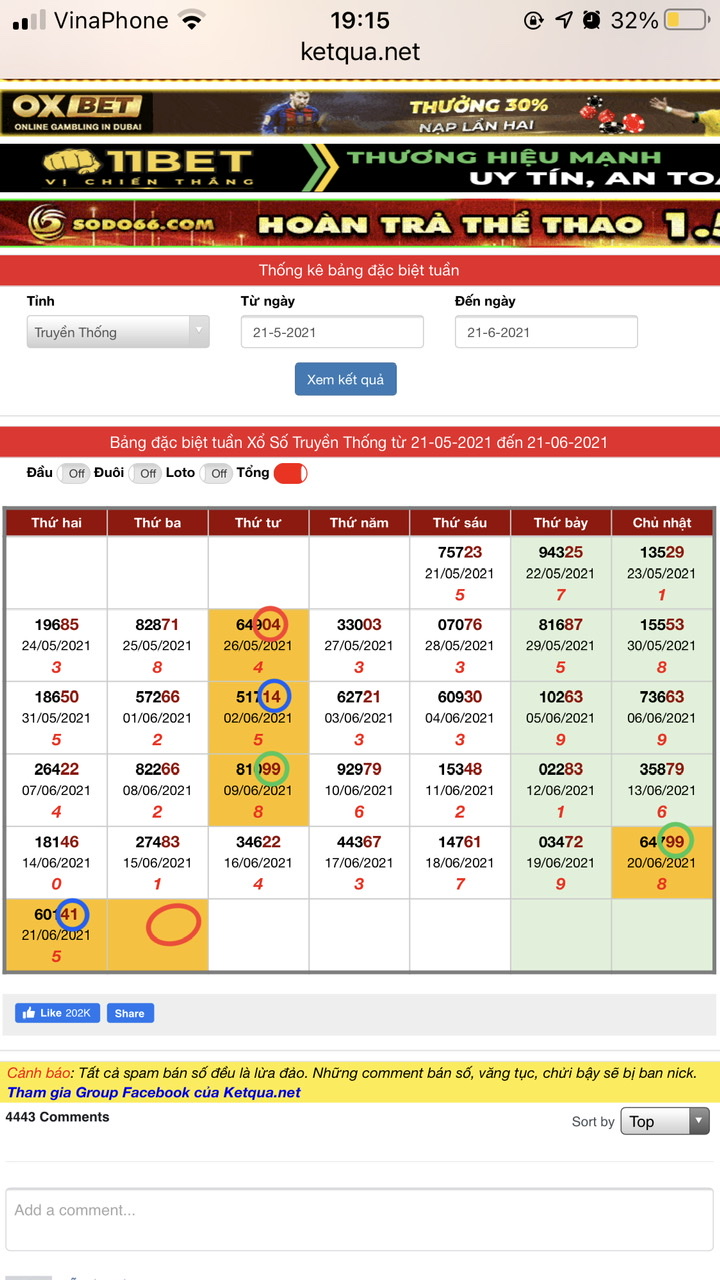Toggle the Đầu switch on

click(74, 473)
